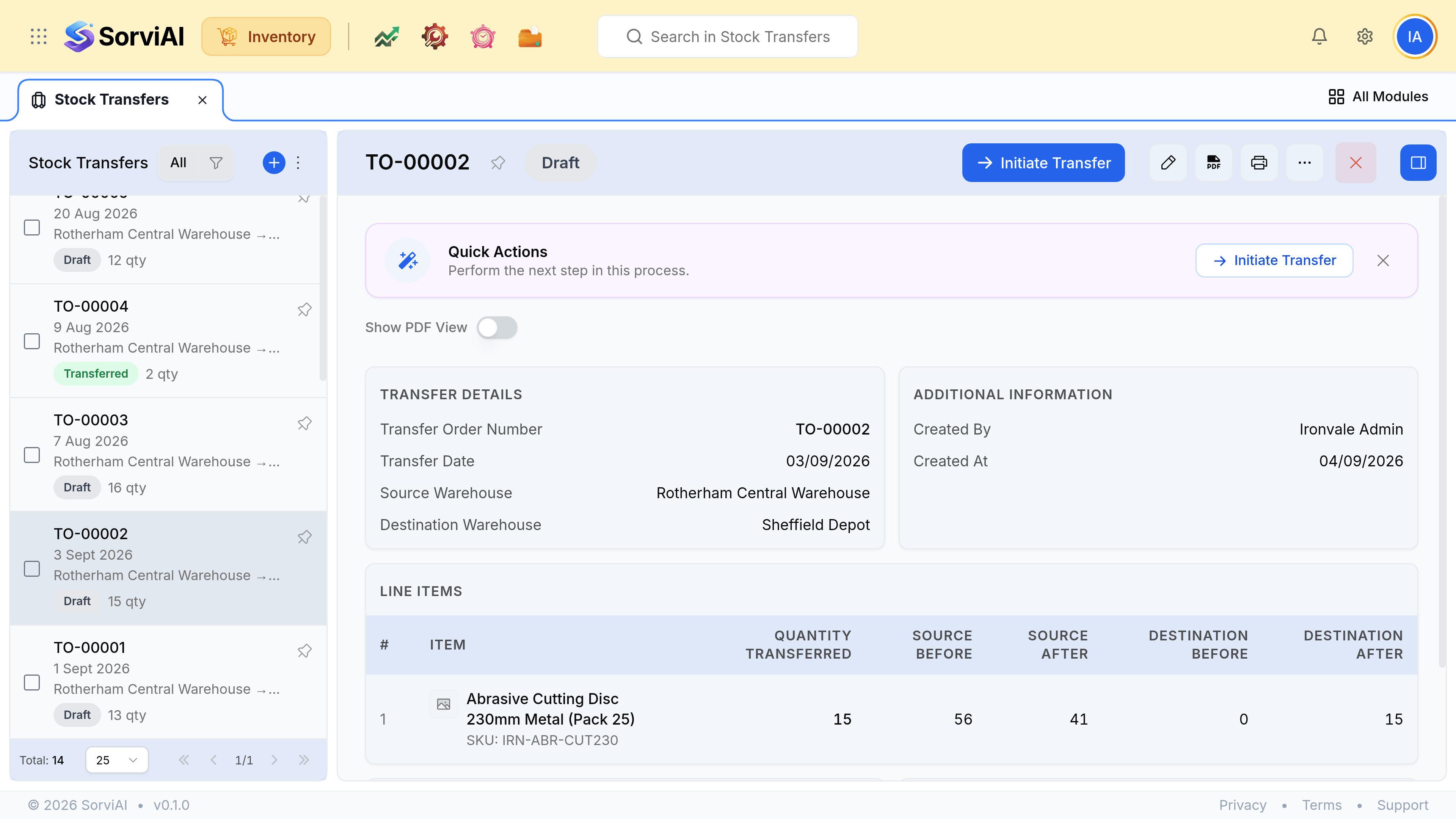Open the pink clock module icon
The height and width of the screenshot is (819, 1456).
pos(483,37)
